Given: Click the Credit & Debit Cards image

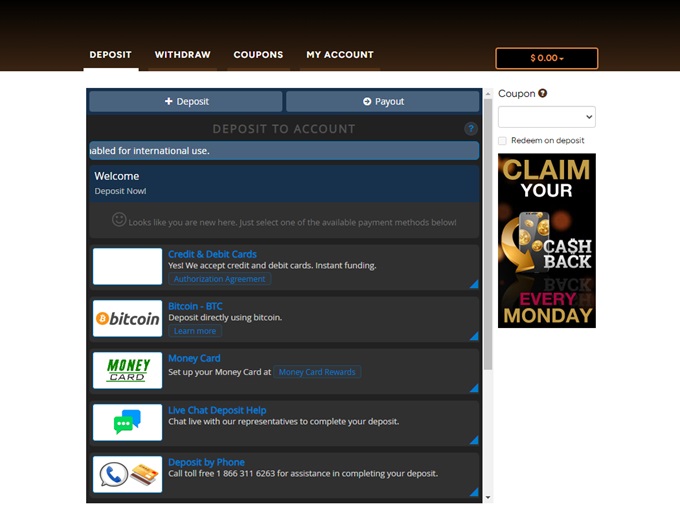Looking at the screenshot, I should (x=127, y=267).
